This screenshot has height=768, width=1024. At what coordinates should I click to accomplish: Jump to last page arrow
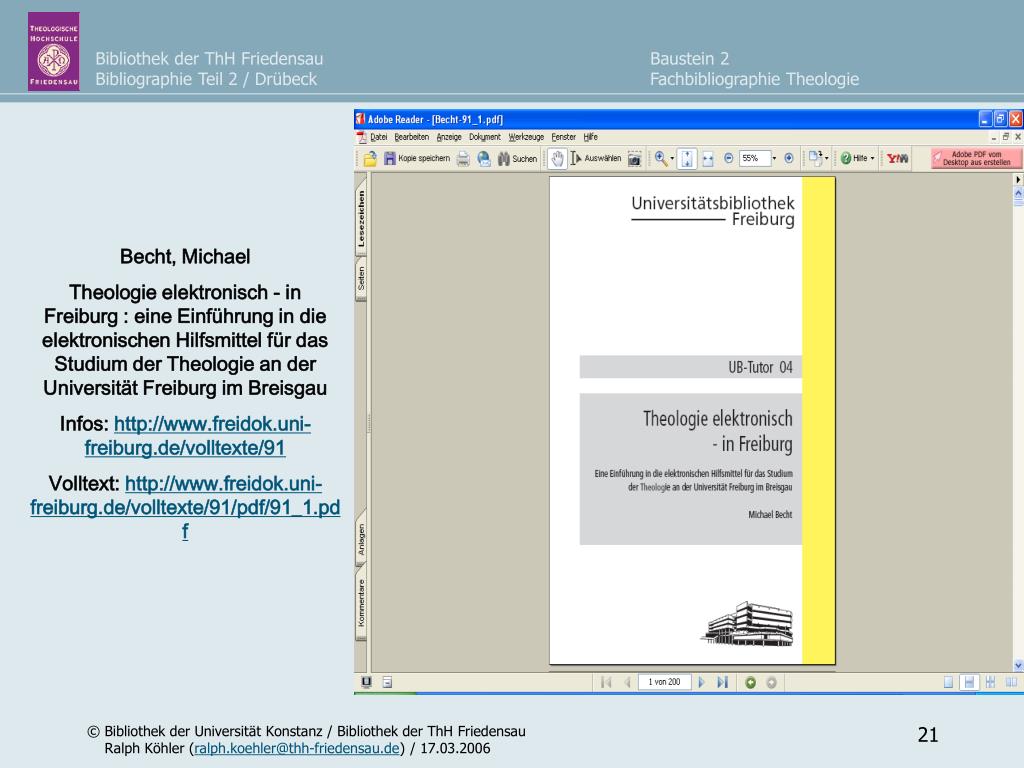coord(722,682)
